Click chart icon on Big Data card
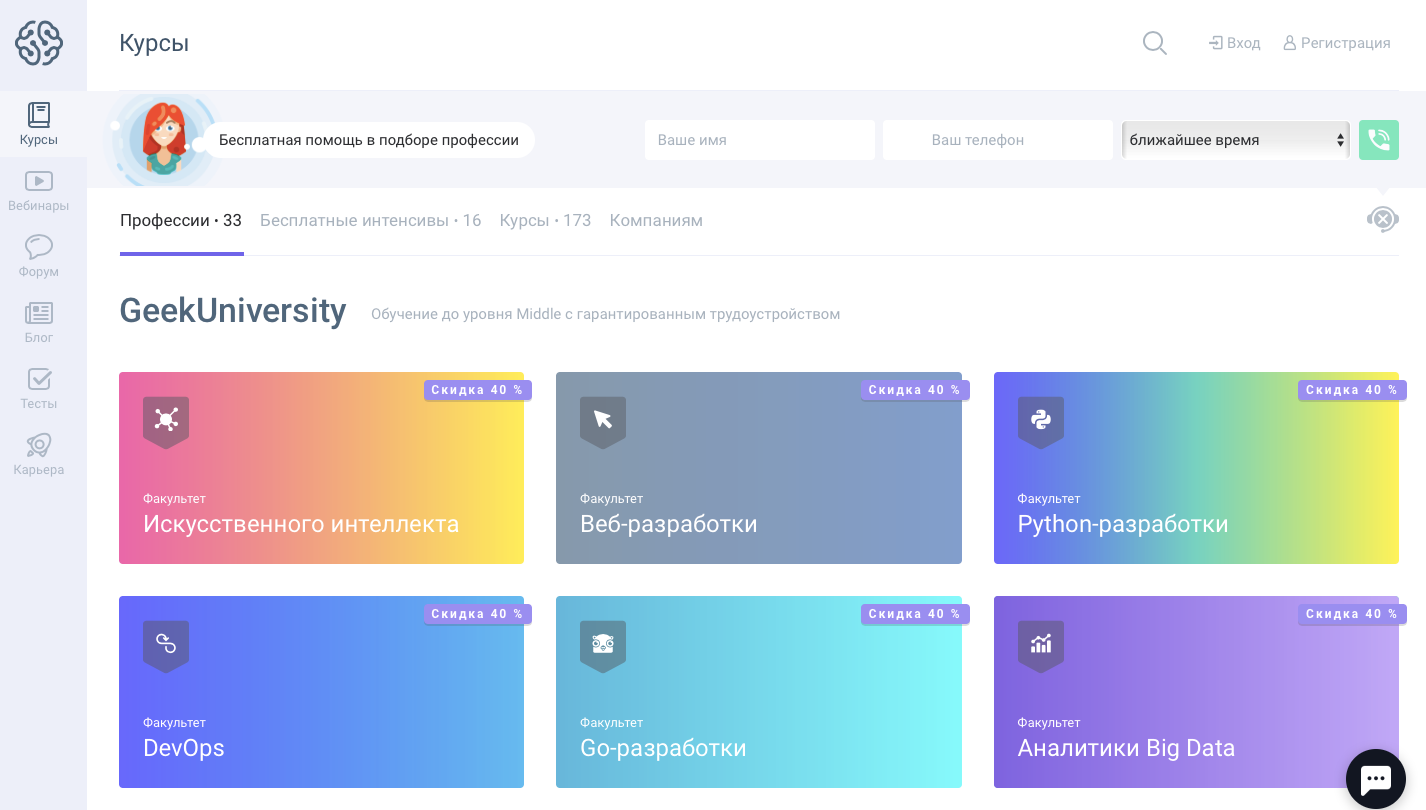The width and height of the screenshot is (1426, 810). pos(1041,645)
